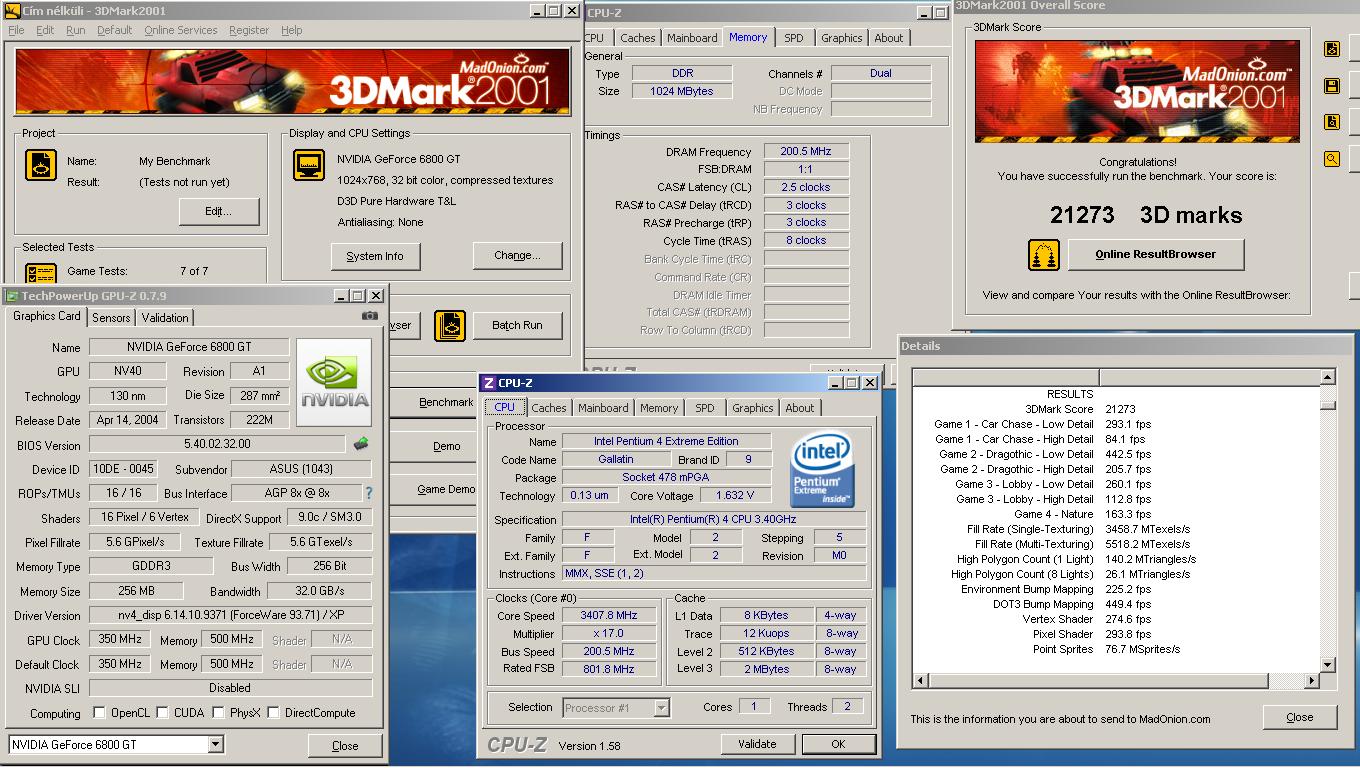Toggle the CUDA checkbox

162,713
